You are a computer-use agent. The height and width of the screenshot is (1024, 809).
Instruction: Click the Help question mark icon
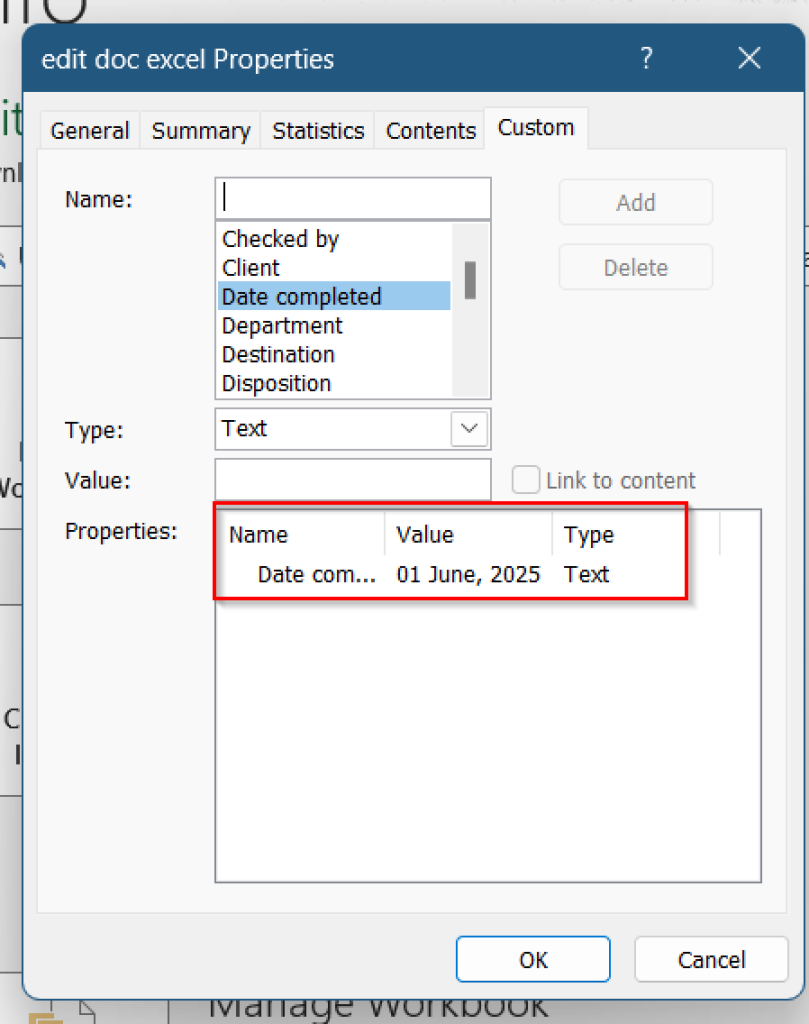point(646,59)
